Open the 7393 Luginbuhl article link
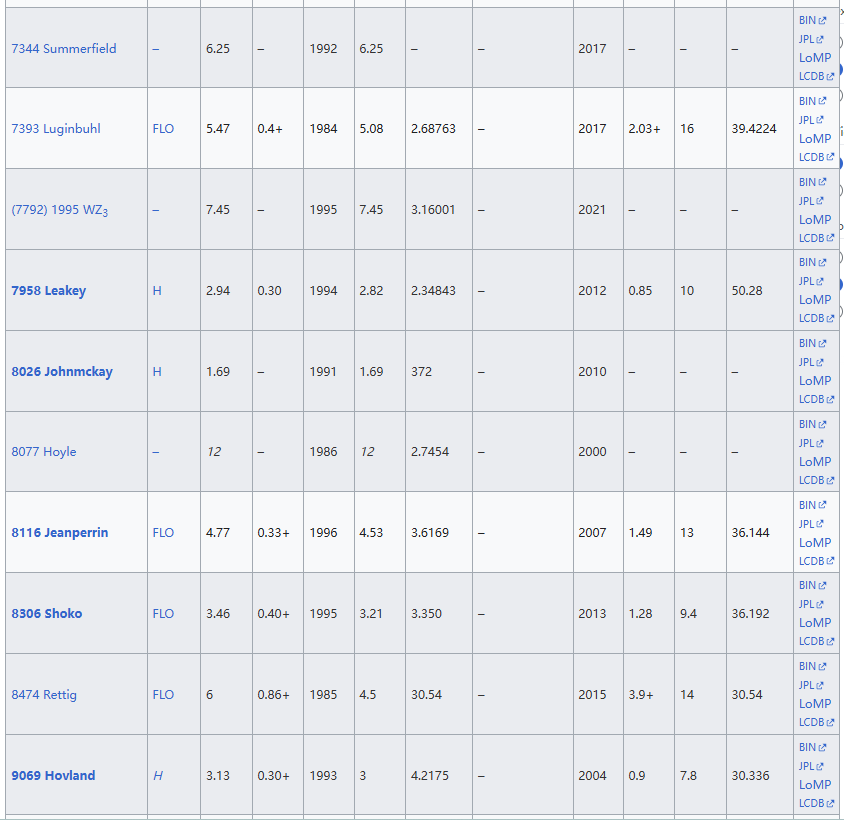This screenshot has width=844, height=820. pyautogui.click(x=56, y=129)
